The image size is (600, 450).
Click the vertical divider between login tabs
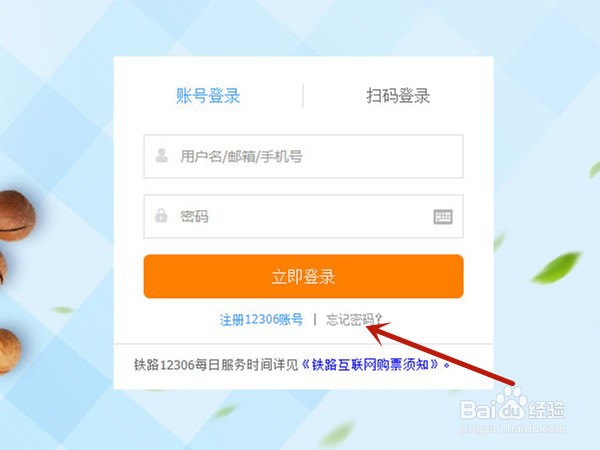(x=303, y=95)
